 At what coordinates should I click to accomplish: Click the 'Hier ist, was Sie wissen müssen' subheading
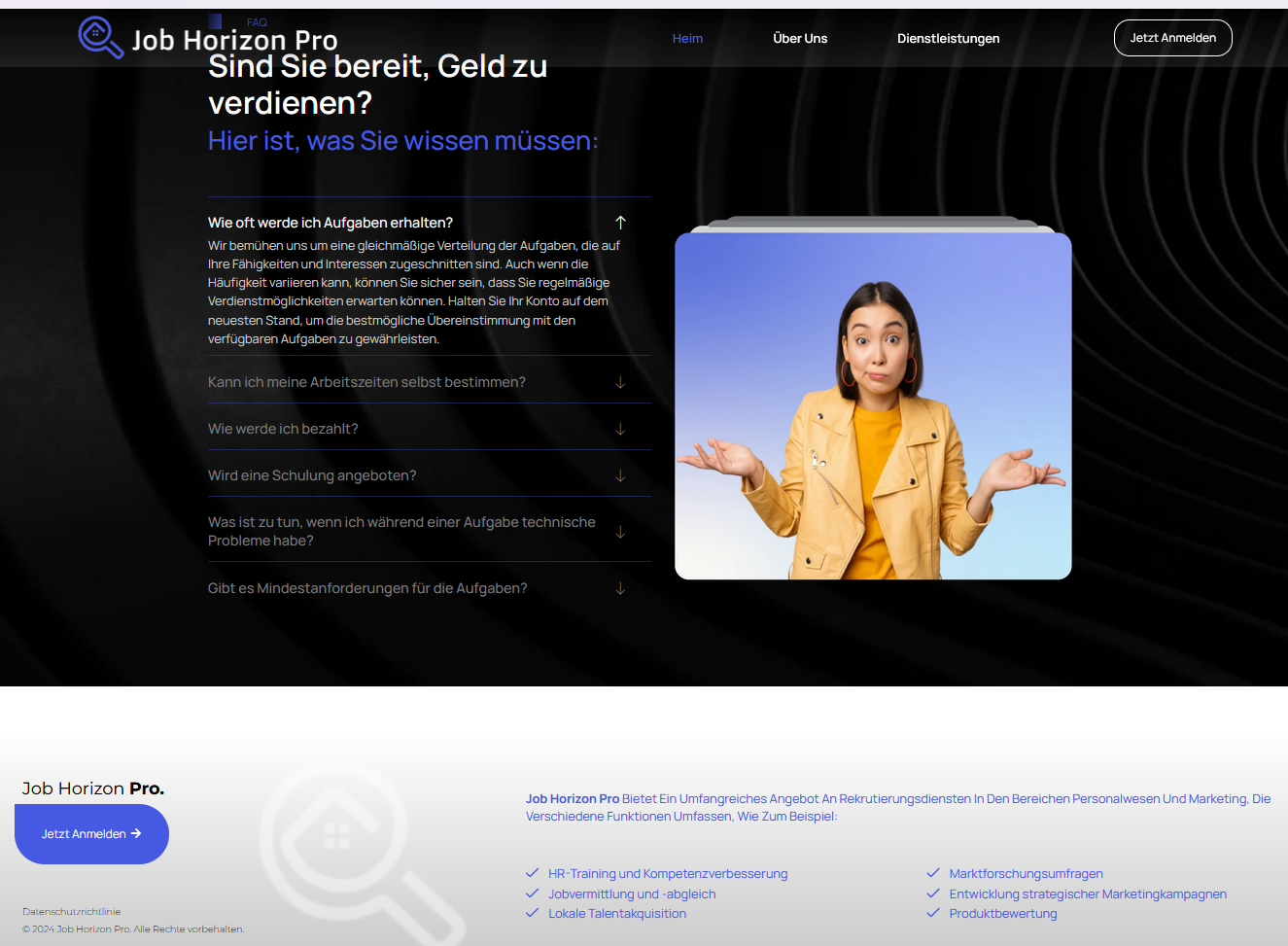click(x=402, y=141)
